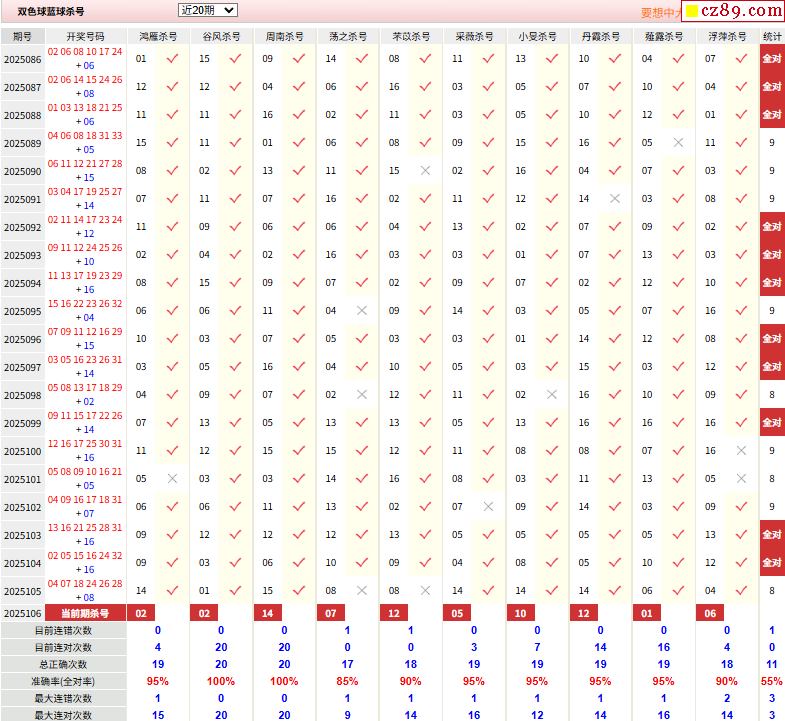Click the 浮萍杀号 column header

(727, 36)
